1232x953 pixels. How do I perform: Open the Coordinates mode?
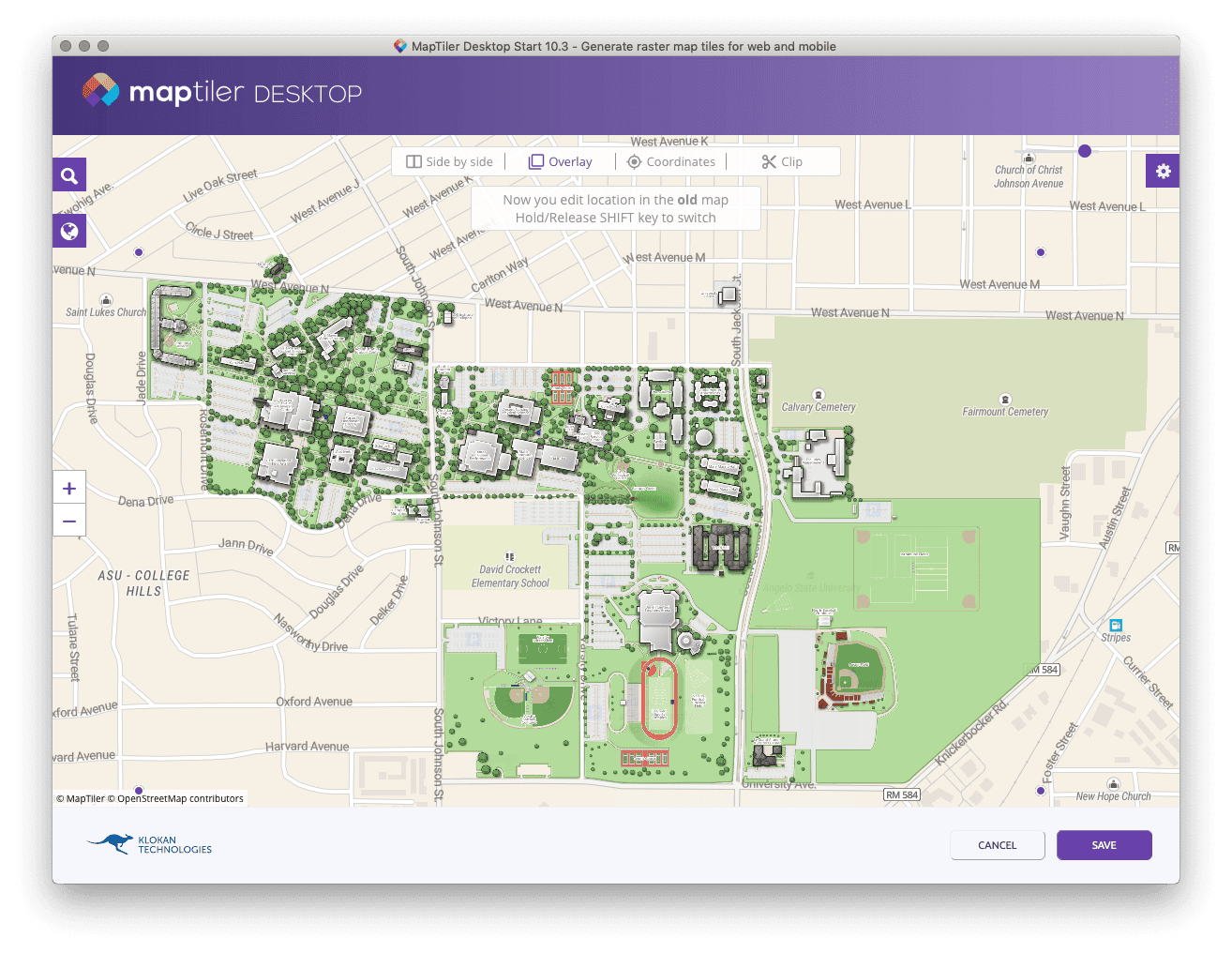coord(670,161)
